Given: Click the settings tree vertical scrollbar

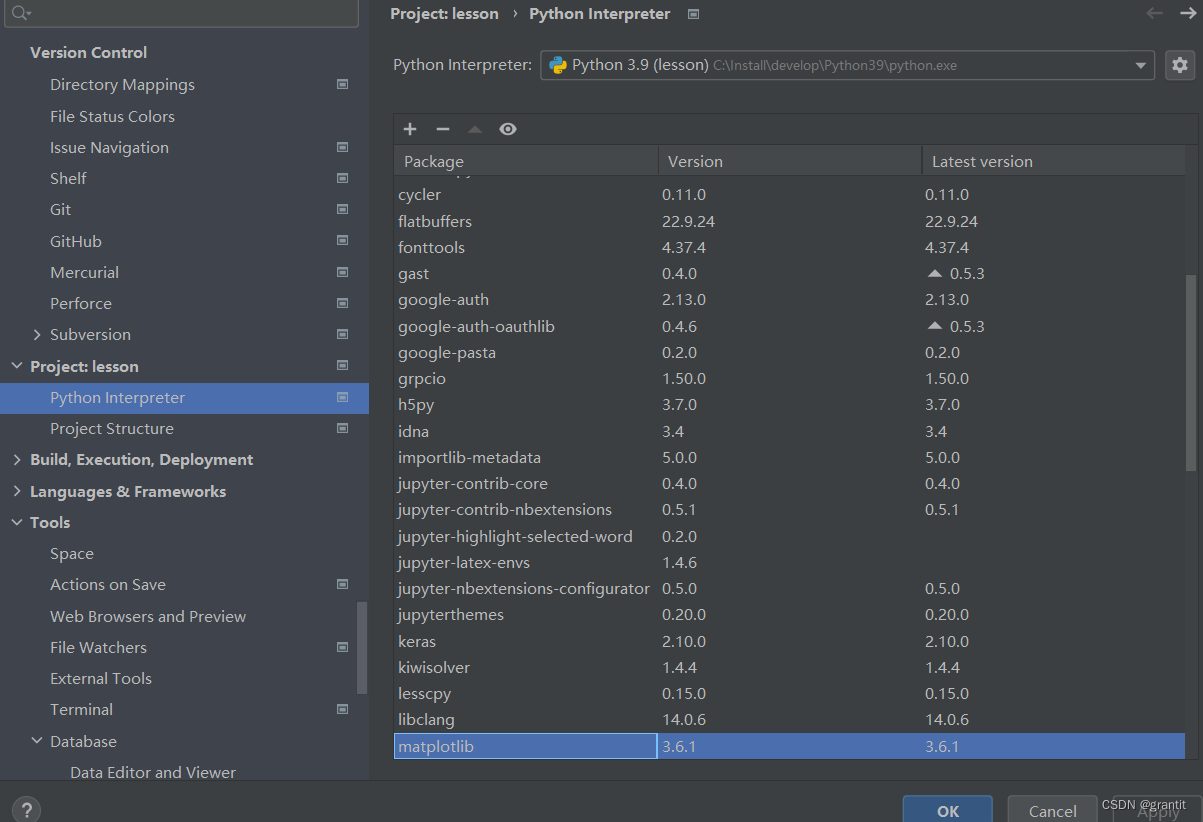Looking at the screenshot, I should [362, 648].
